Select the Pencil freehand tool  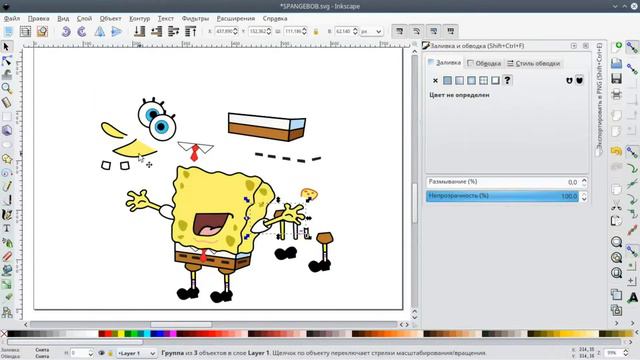click(x=6, y=187)
